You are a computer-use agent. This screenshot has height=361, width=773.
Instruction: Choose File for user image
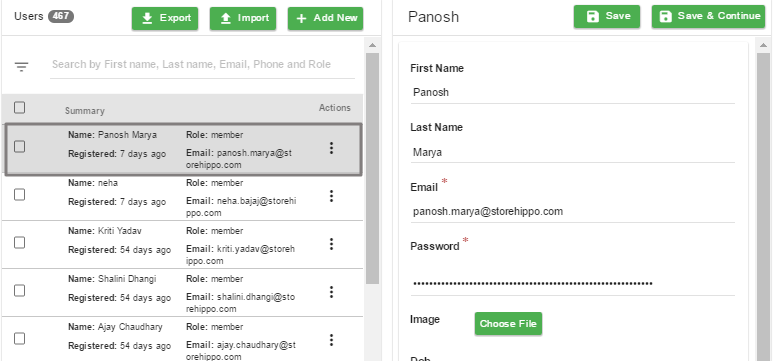508,324
